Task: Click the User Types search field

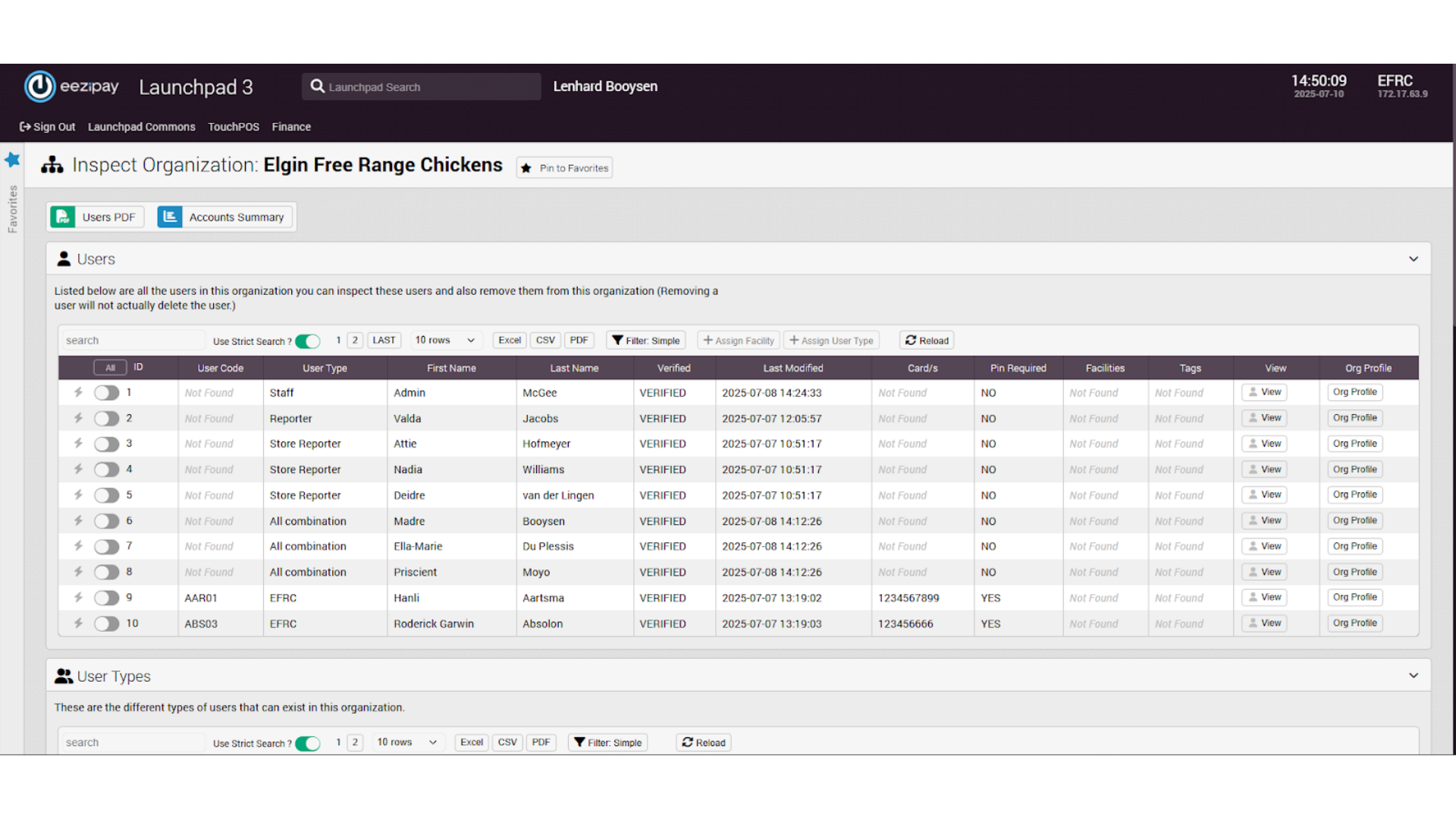Action: click(x=132, y=742)
